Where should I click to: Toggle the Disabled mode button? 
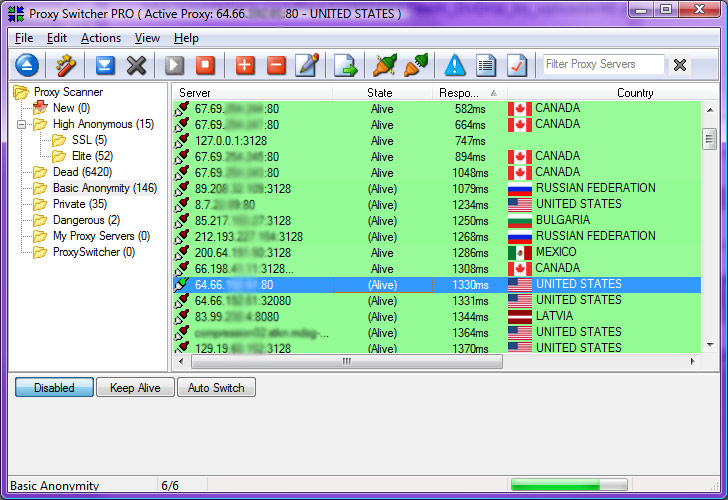tap(54, 388)
